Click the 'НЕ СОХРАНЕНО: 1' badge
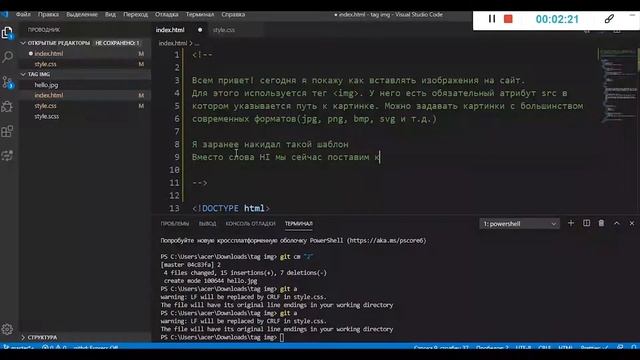The height and width of the screenshot is (360, 640). (x=117, y=43)
